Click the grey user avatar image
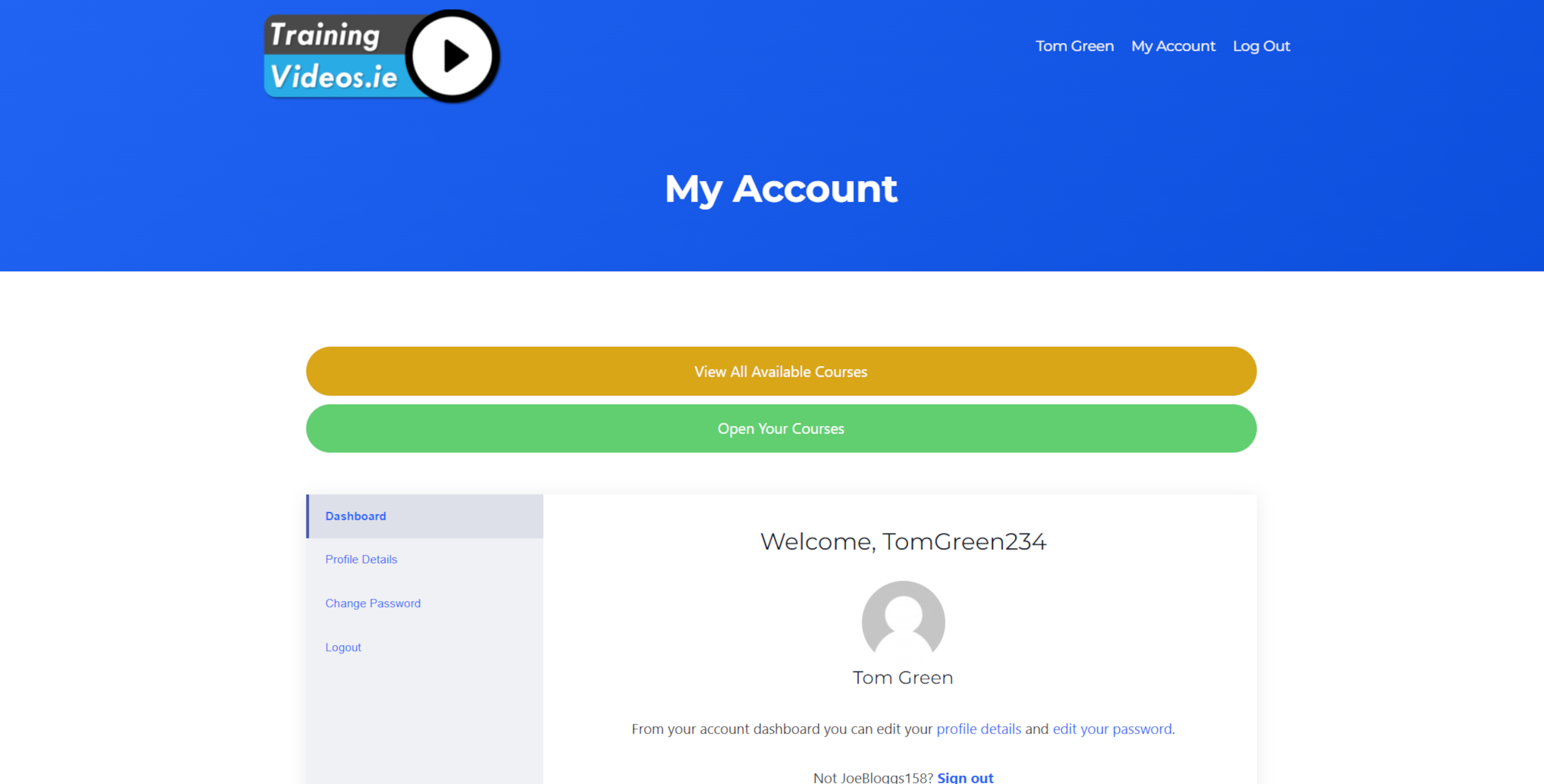The width and height of the screenshot is (1544, 784). click(x=903, y=620)
